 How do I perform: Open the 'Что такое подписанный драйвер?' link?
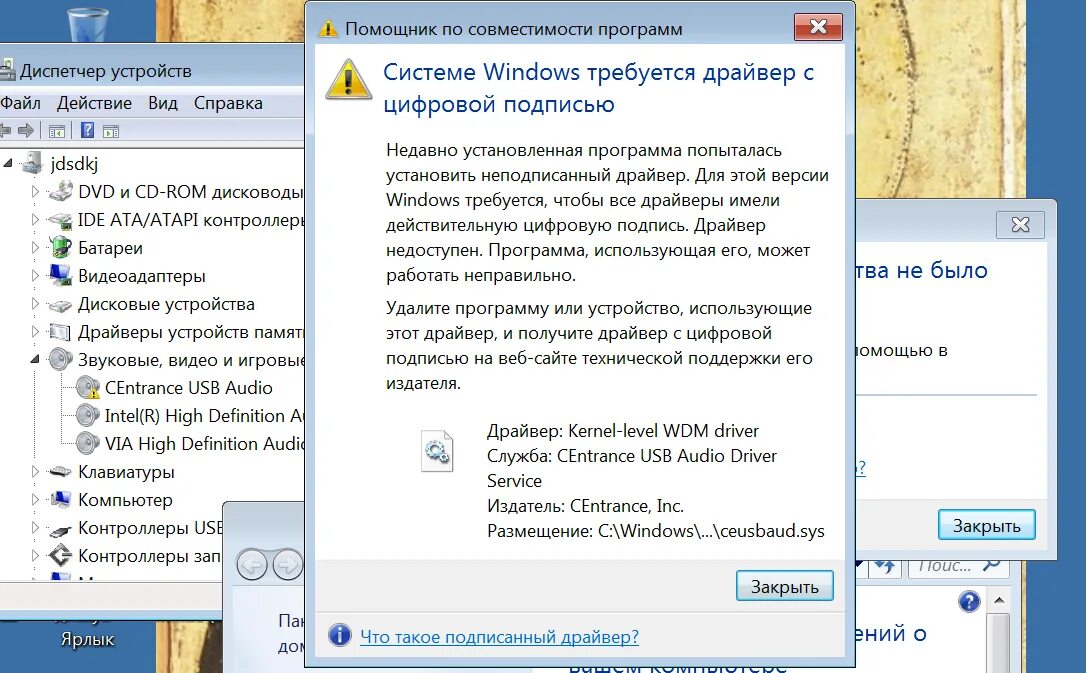click(x=499, y=636)
